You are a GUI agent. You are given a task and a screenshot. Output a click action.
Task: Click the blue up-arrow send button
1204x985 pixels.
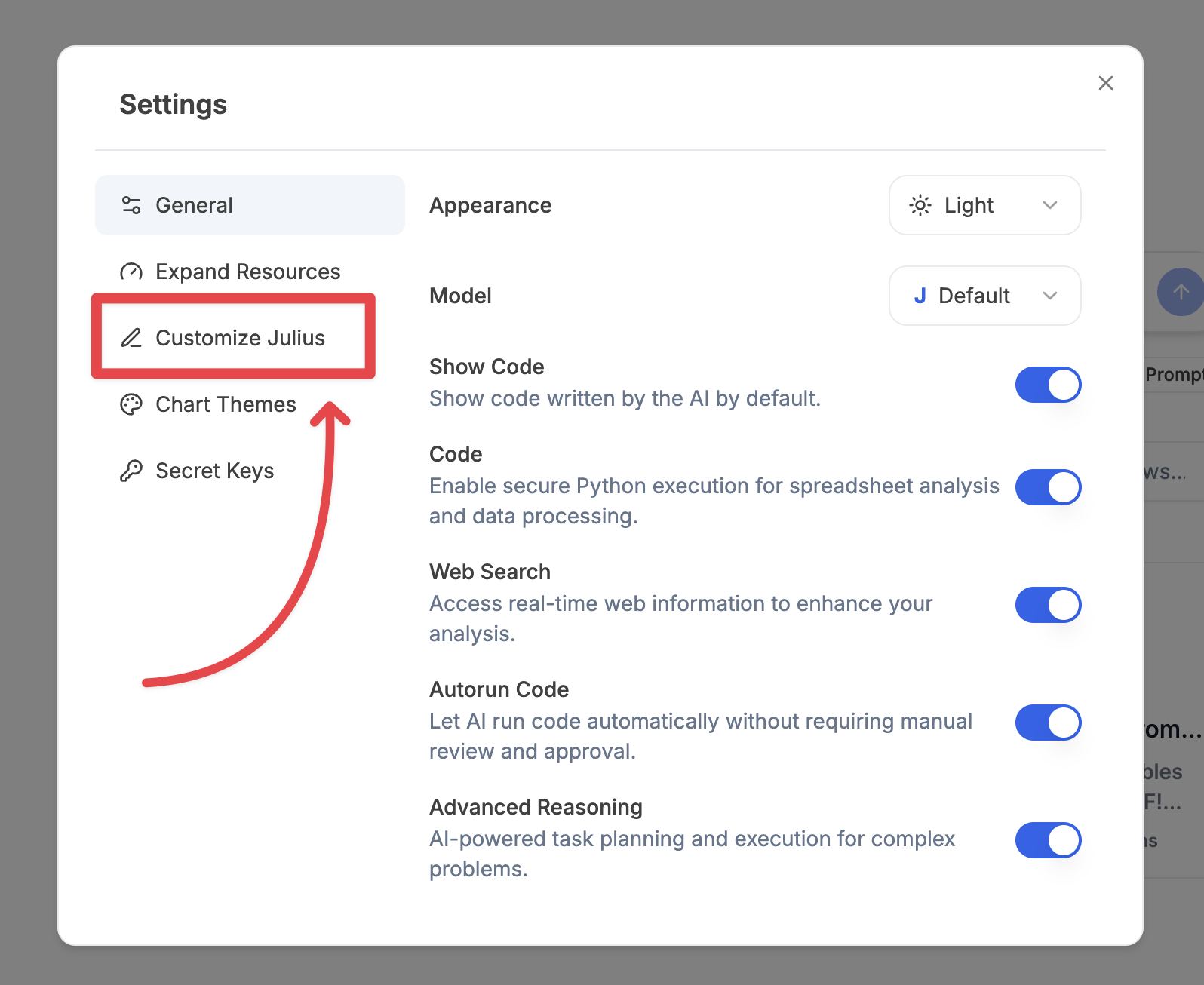pos(1181,292)
